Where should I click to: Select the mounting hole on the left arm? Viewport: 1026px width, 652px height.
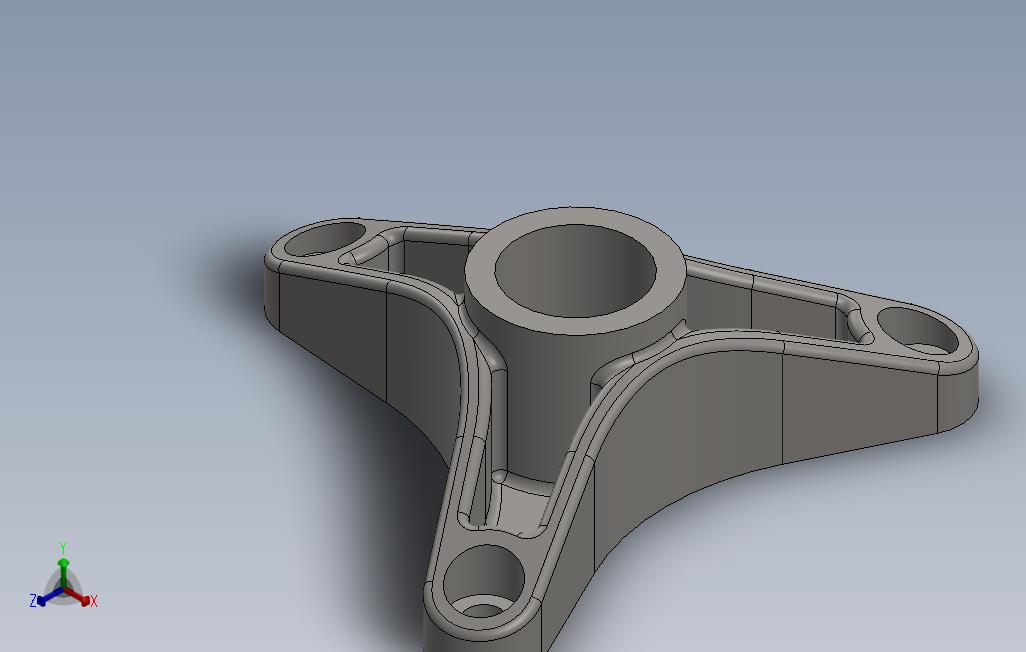(325, 240)
